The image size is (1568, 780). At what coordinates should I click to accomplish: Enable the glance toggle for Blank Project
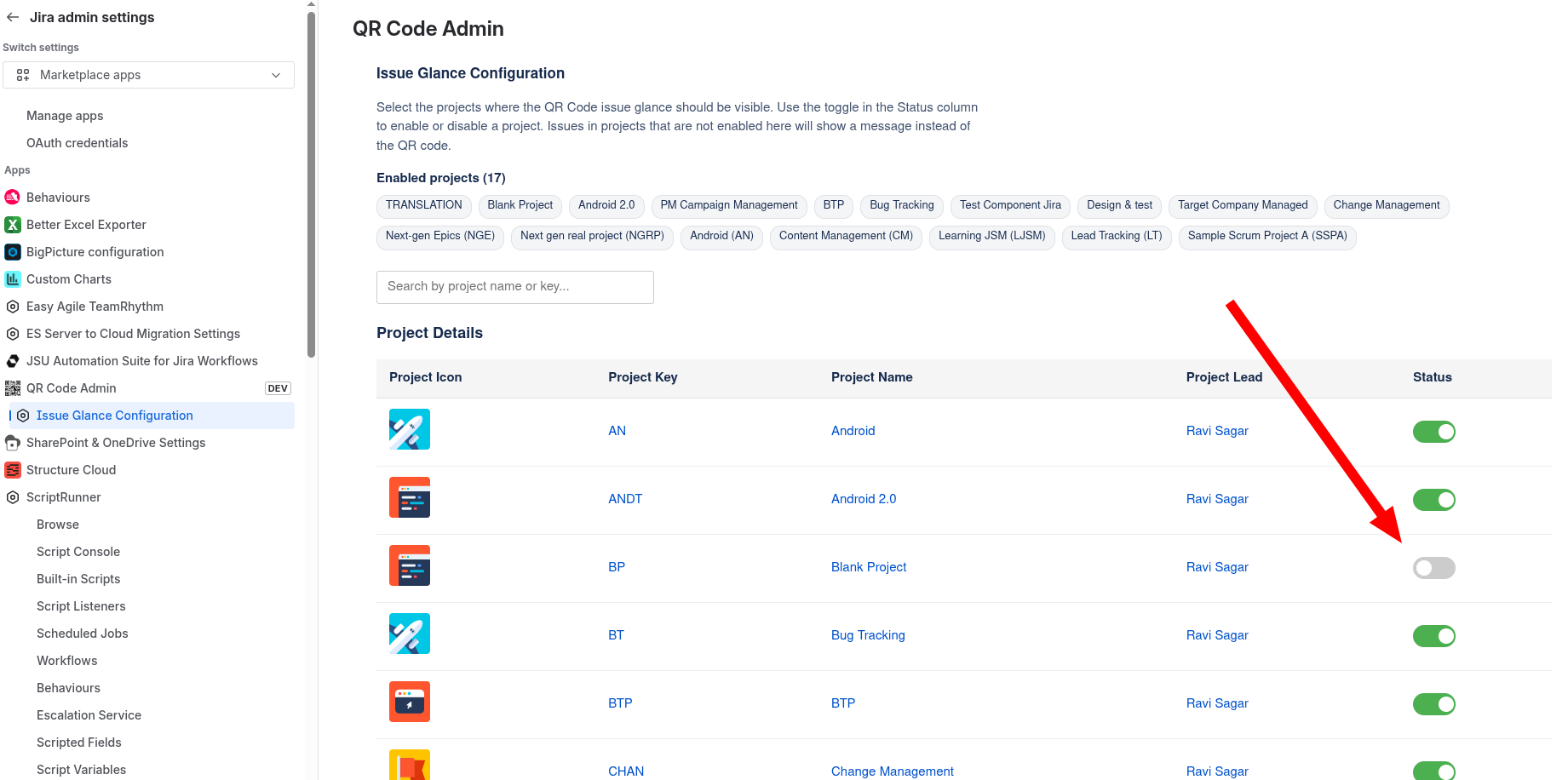coord(1434,568)
